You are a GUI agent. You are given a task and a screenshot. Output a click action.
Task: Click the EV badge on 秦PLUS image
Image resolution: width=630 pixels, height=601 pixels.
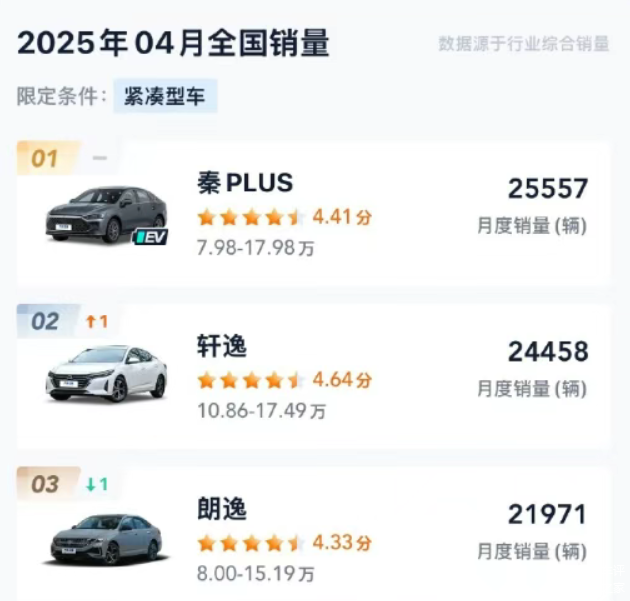tap(151, 236)
